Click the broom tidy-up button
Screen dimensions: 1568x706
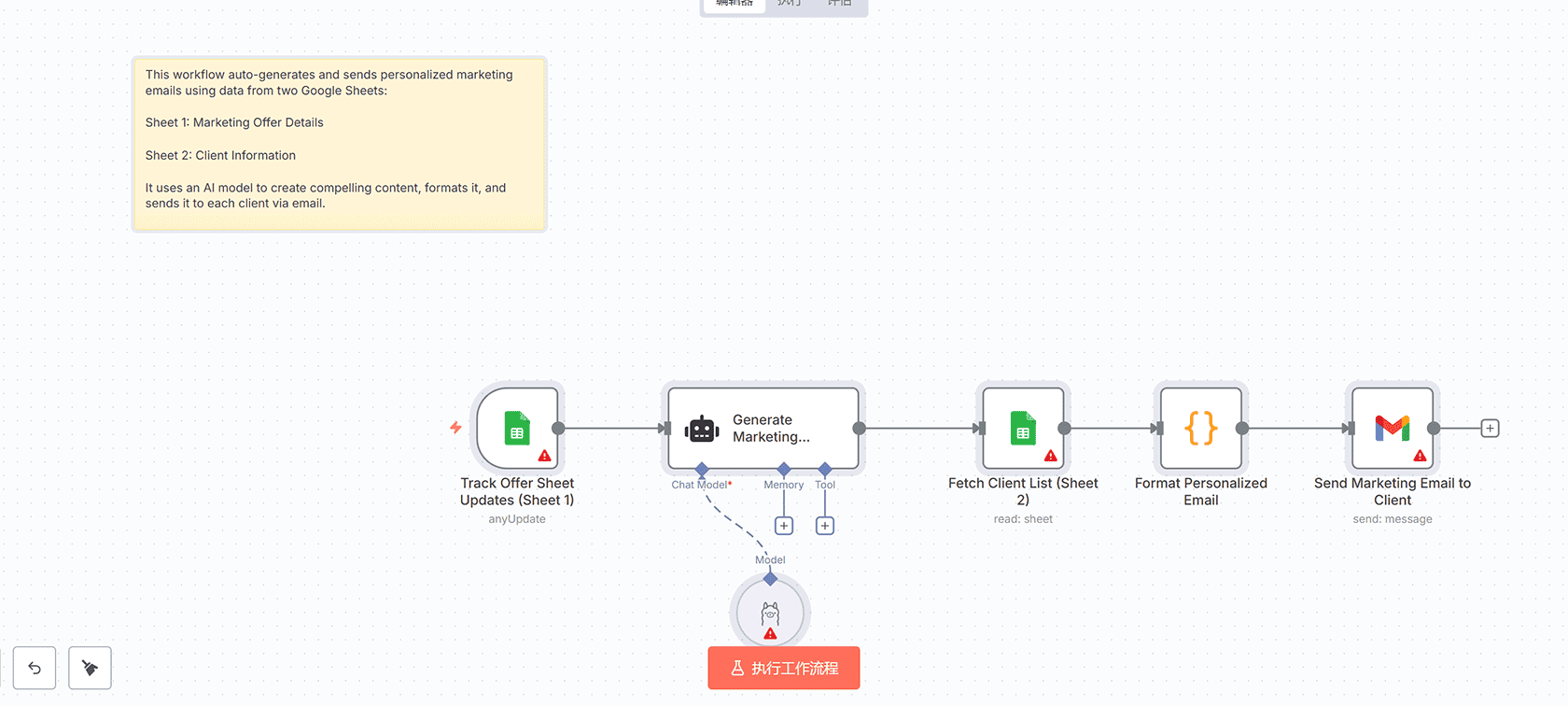pos(90,668)
